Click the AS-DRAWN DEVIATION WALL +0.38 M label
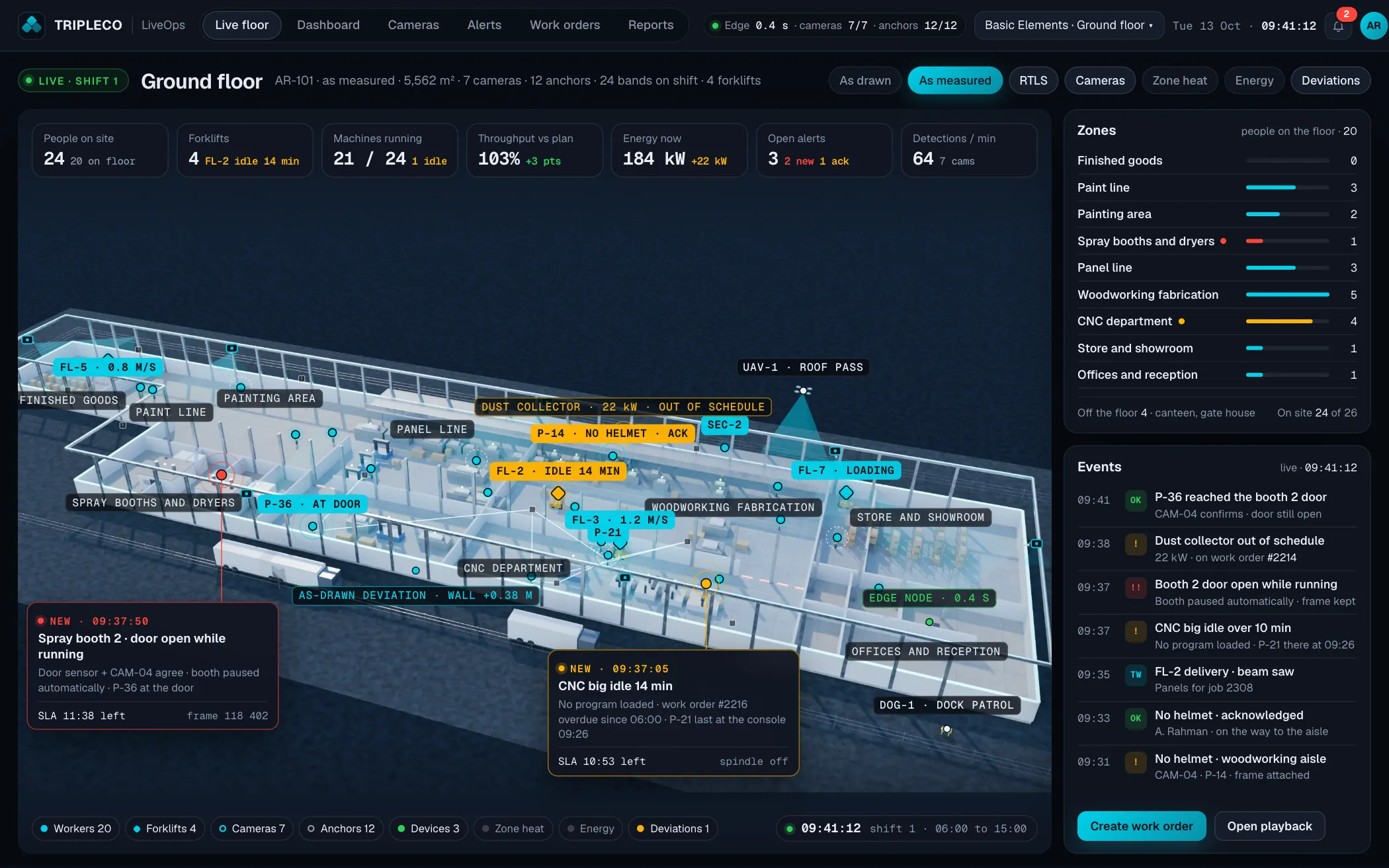This screenshot has height=868, width=1389. pos(415,596)
